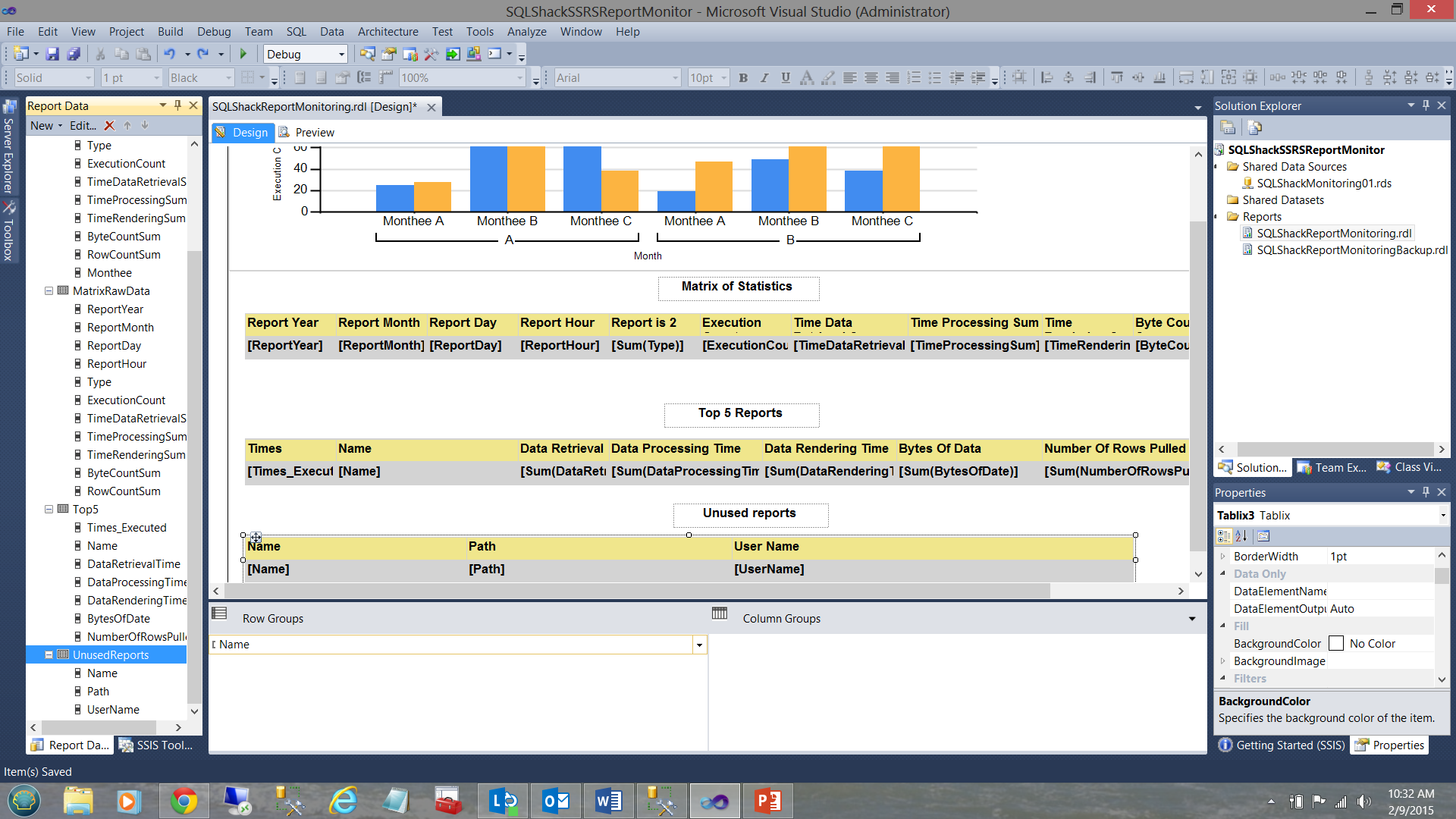1456x819 pixels.
Task: Open the Architecture menu
Action: pyautogui.click(x=388, y=31)
